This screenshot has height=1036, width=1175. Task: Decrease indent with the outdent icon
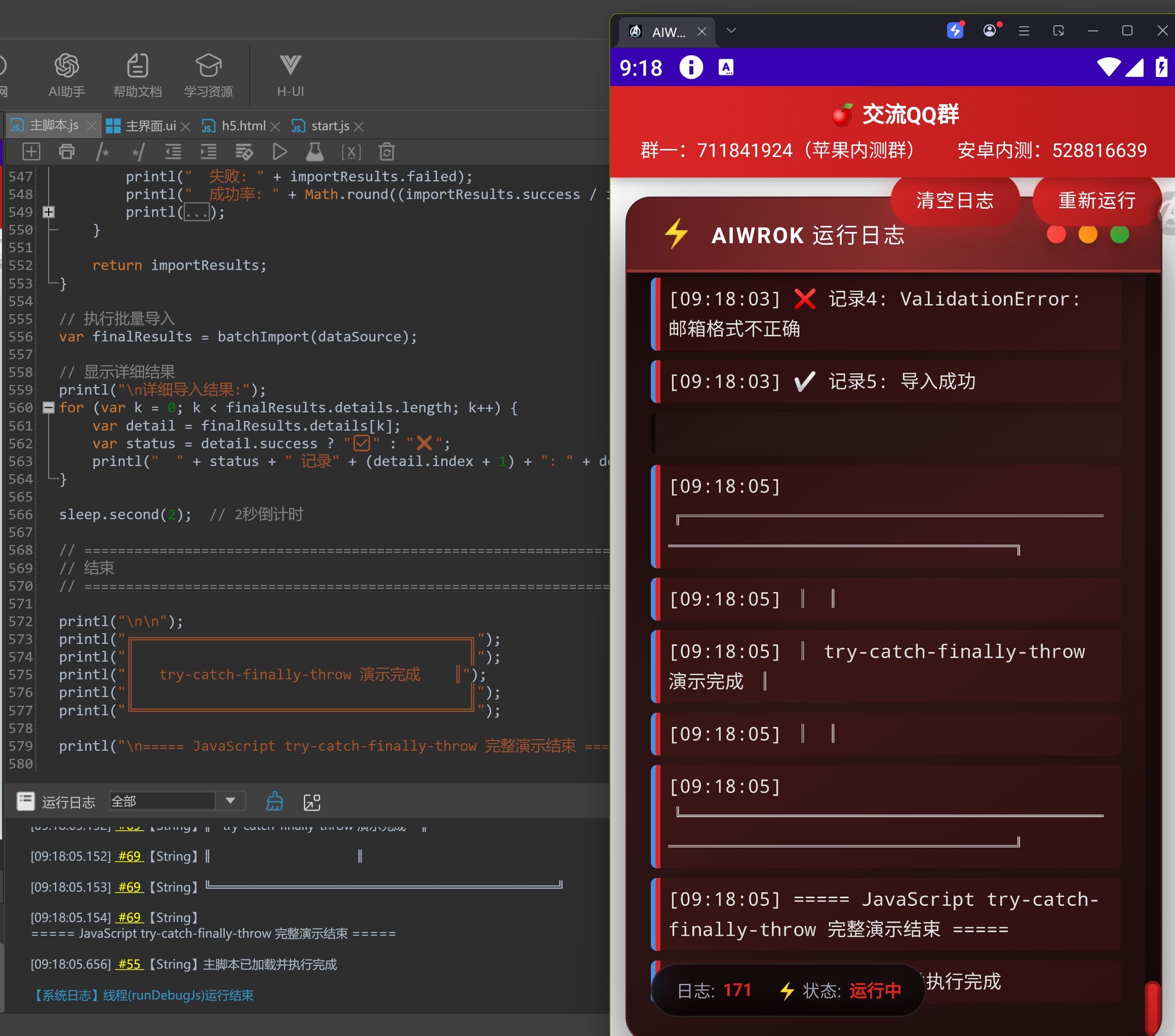coord(173,152)
